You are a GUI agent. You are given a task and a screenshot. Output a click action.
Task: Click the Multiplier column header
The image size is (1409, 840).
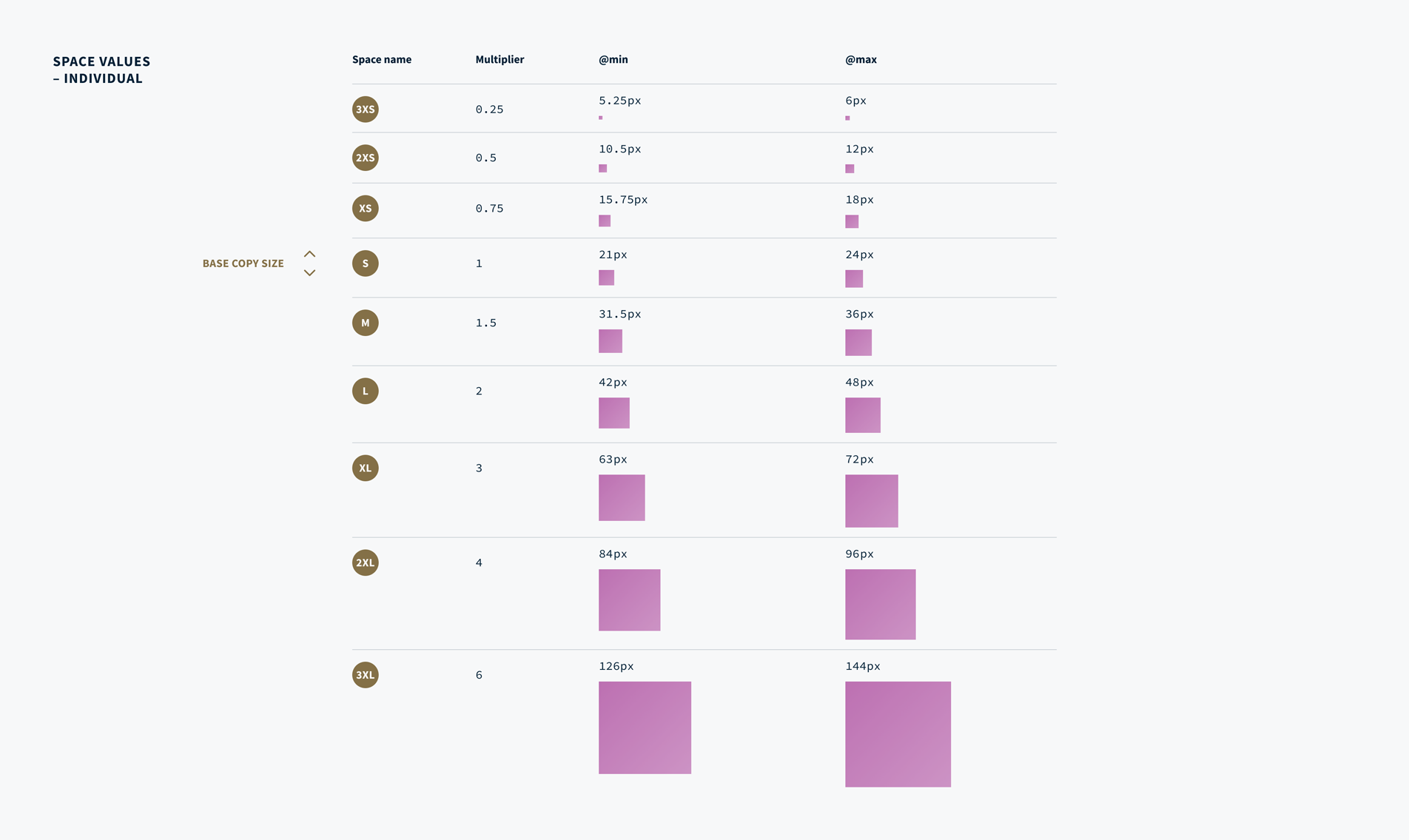tap(500, 59)
